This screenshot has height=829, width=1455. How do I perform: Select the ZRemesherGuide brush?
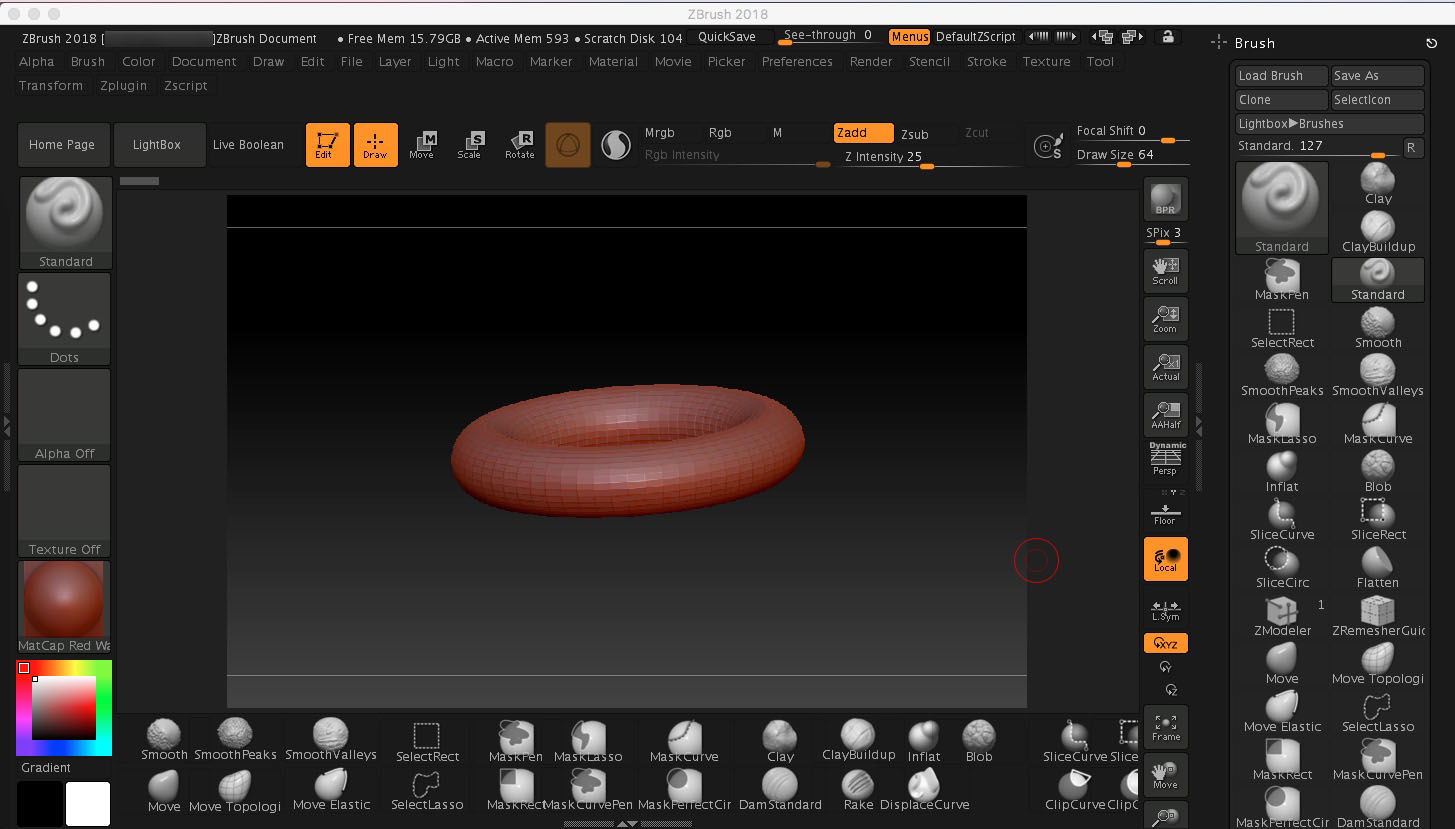(x=1378, y=612)
